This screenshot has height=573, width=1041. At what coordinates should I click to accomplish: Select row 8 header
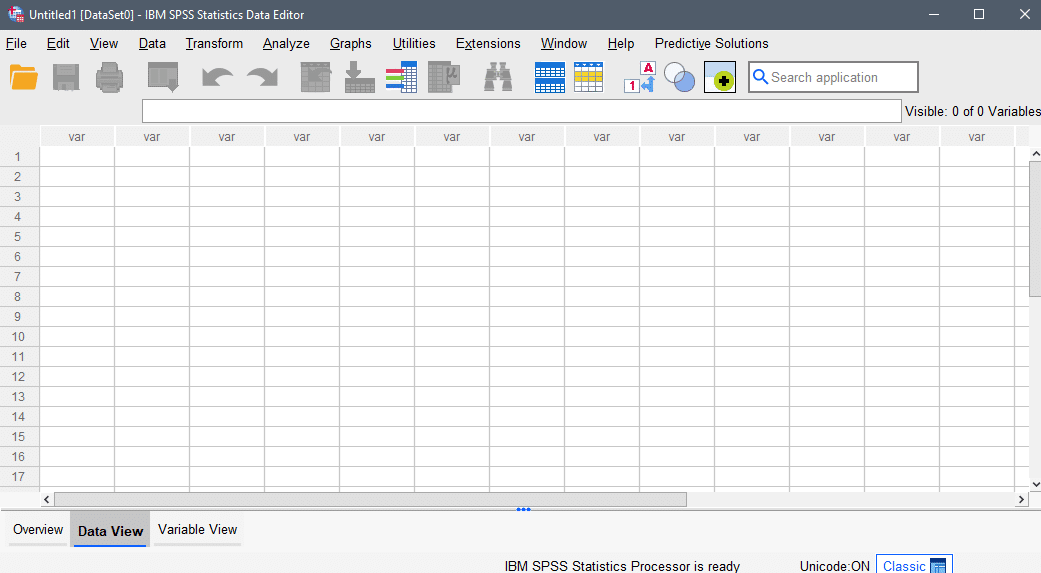(18, 297)
